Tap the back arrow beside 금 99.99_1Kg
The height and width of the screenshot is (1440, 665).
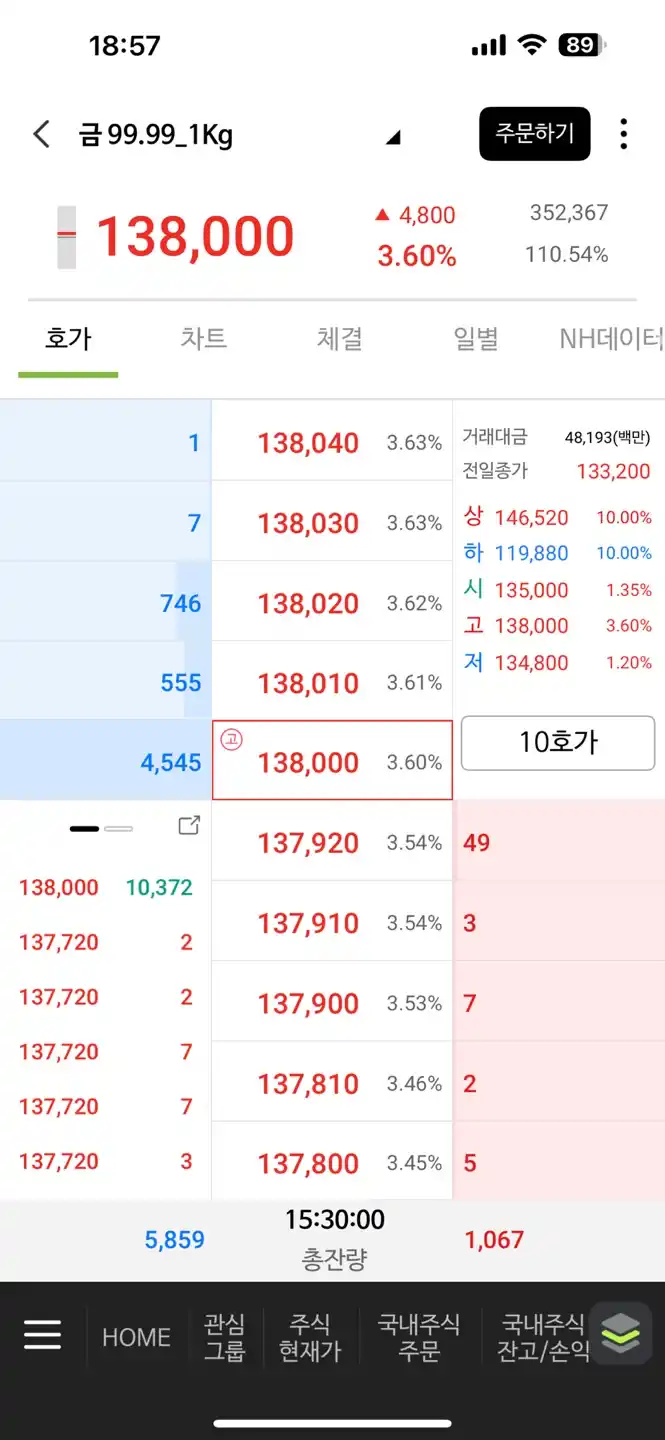click(40, 133)
